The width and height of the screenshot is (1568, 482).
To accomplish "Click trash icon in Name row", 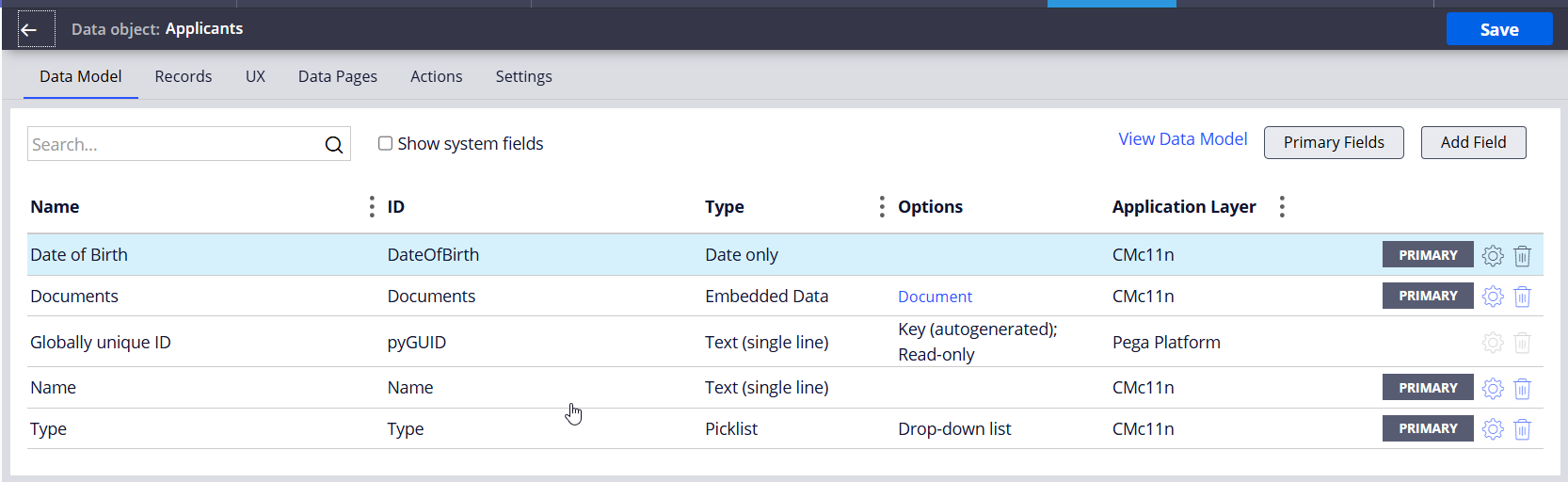I will (1522, 388).
